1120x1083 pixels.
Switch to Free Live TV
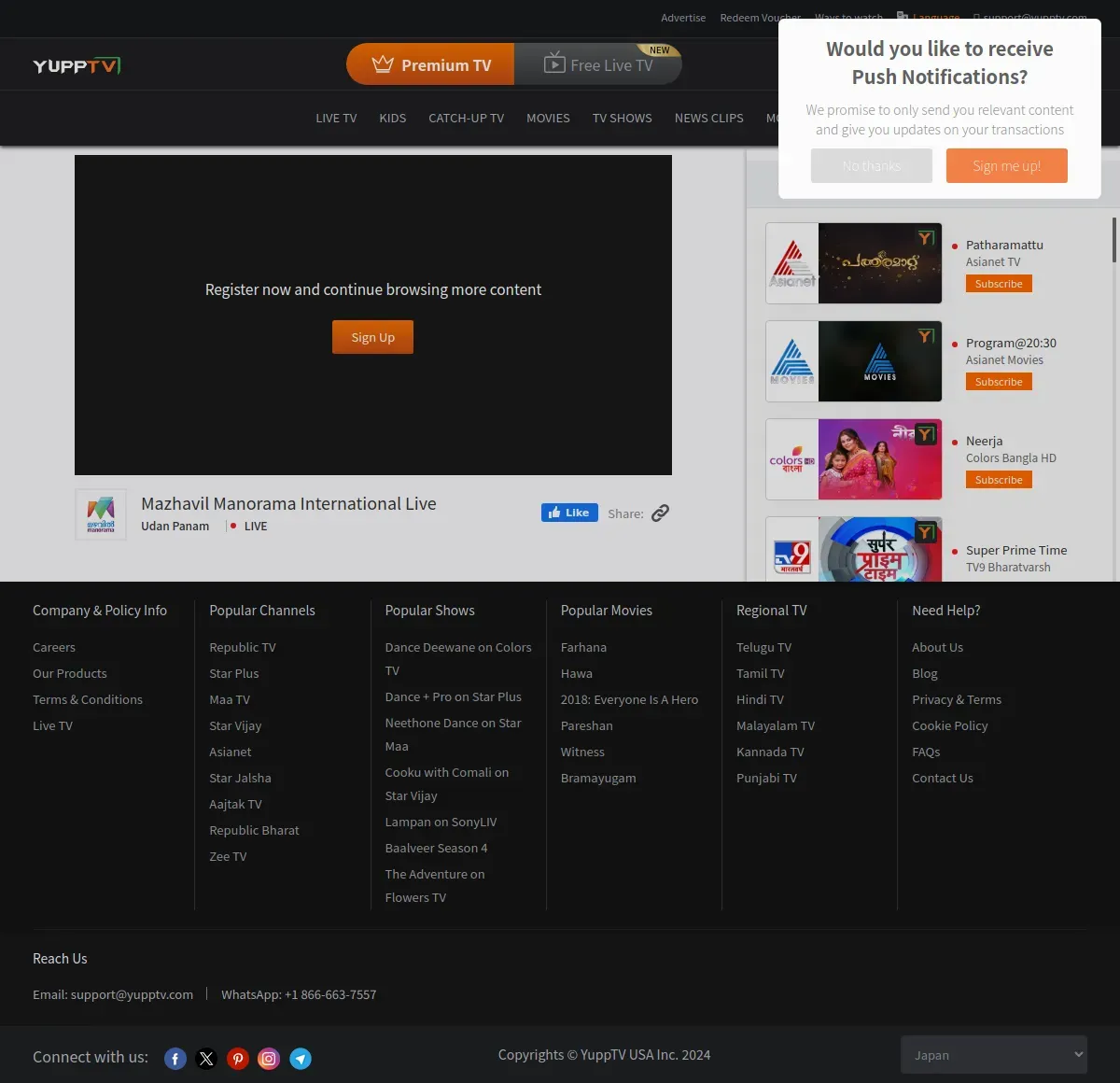click(598, 64)
